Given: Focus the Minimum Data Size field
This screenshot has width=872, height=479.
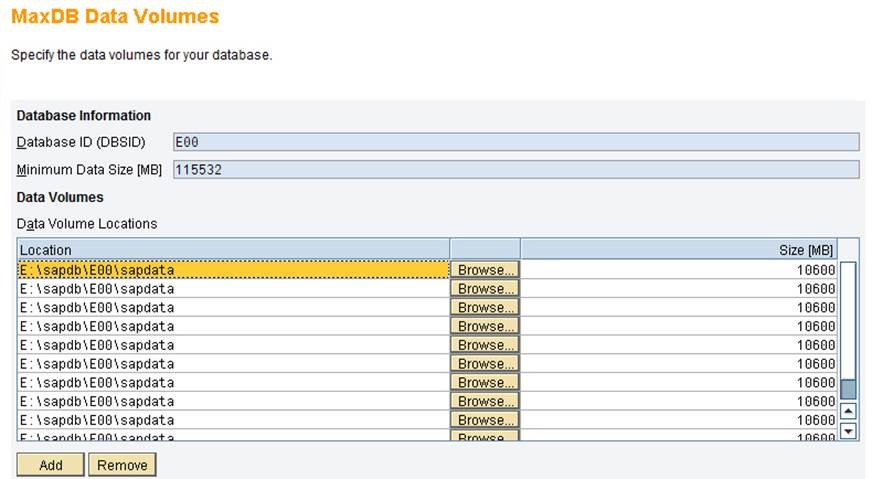Looking at the screenshot, I should [516, 170].
